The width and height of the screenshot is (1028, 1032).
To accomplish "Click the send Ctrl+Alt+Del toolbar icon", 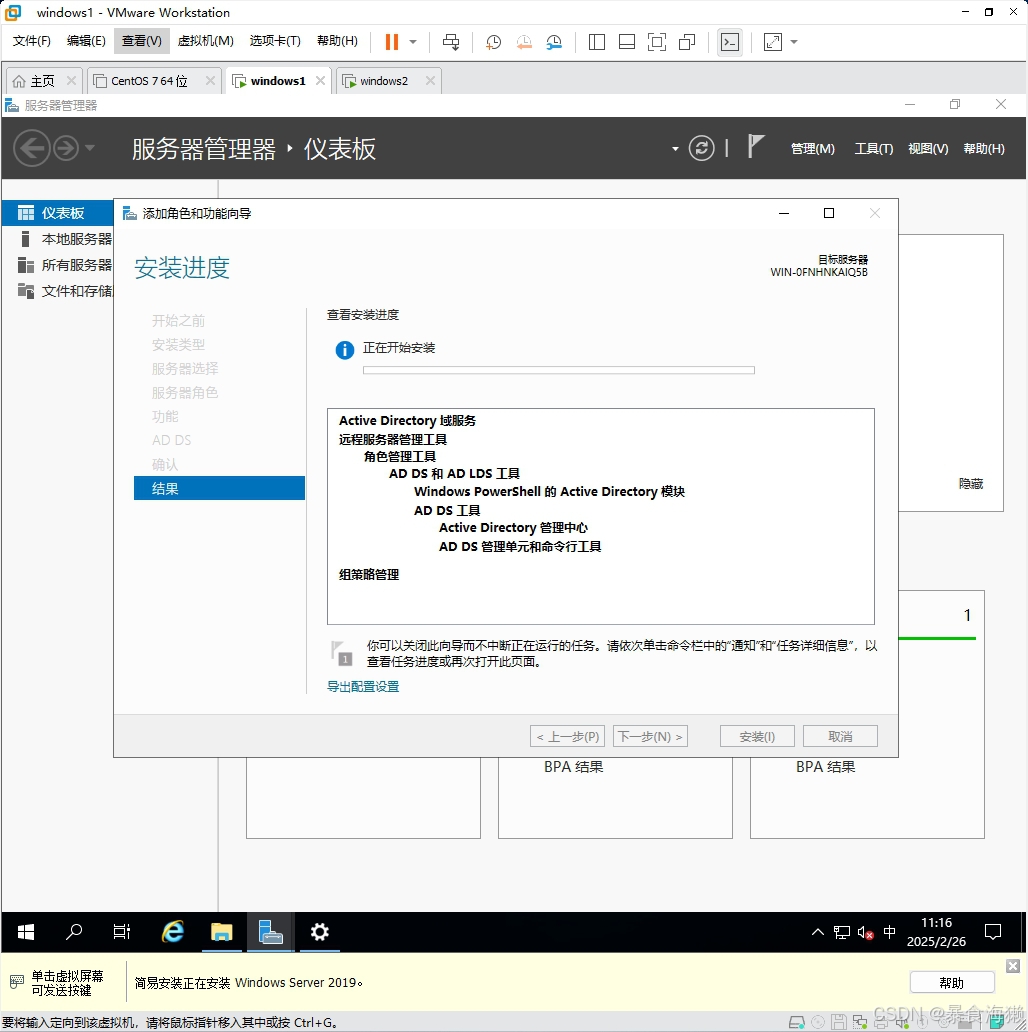I will pos(451,42).
